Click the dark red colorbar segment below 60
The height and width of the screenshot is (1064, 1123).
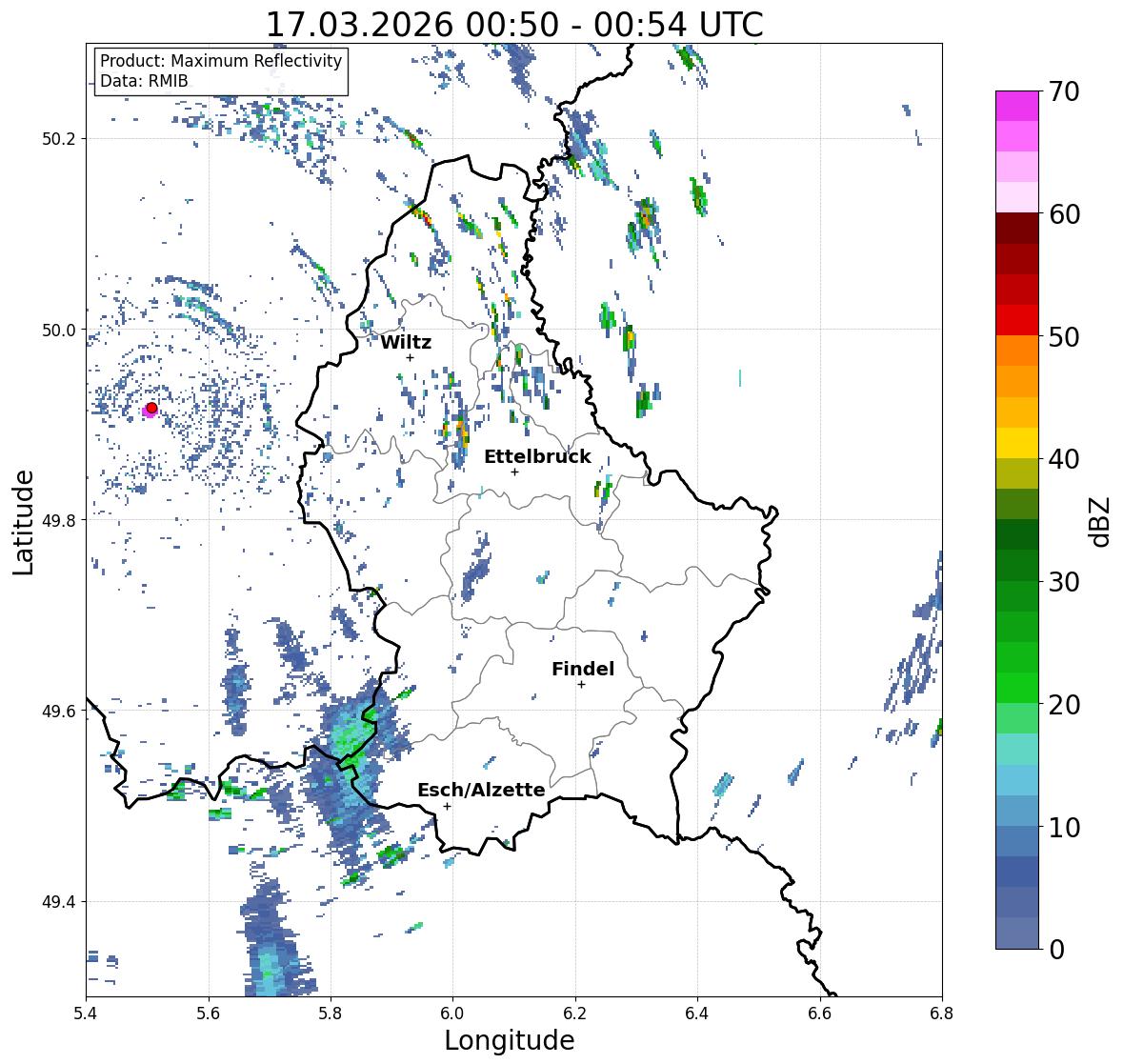point(1017,229)
